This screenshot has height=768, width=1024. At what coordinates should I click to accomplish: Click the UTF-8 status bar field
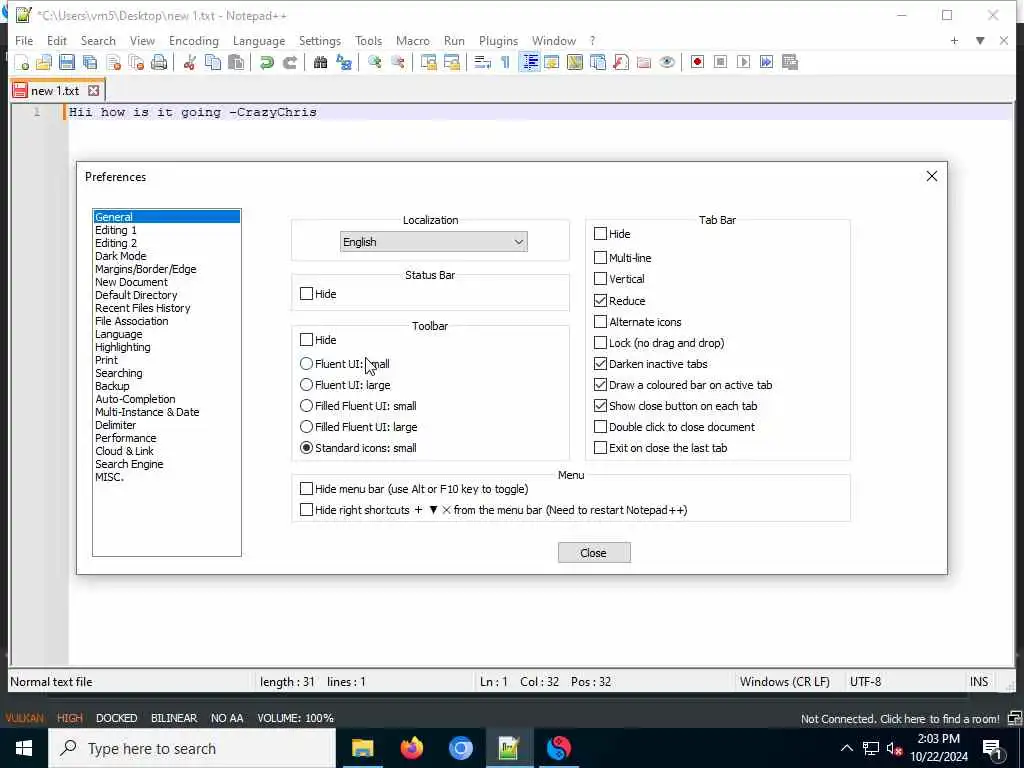tap(865, 681)
